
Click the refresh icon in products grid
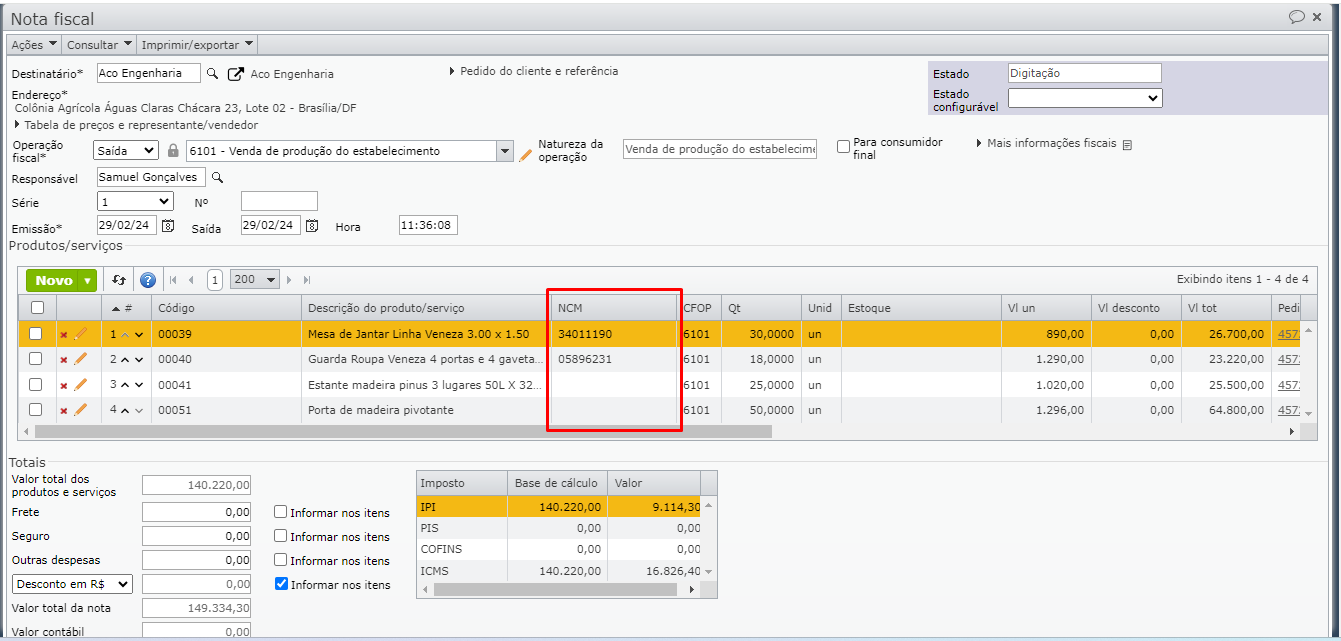pos(119,281)
